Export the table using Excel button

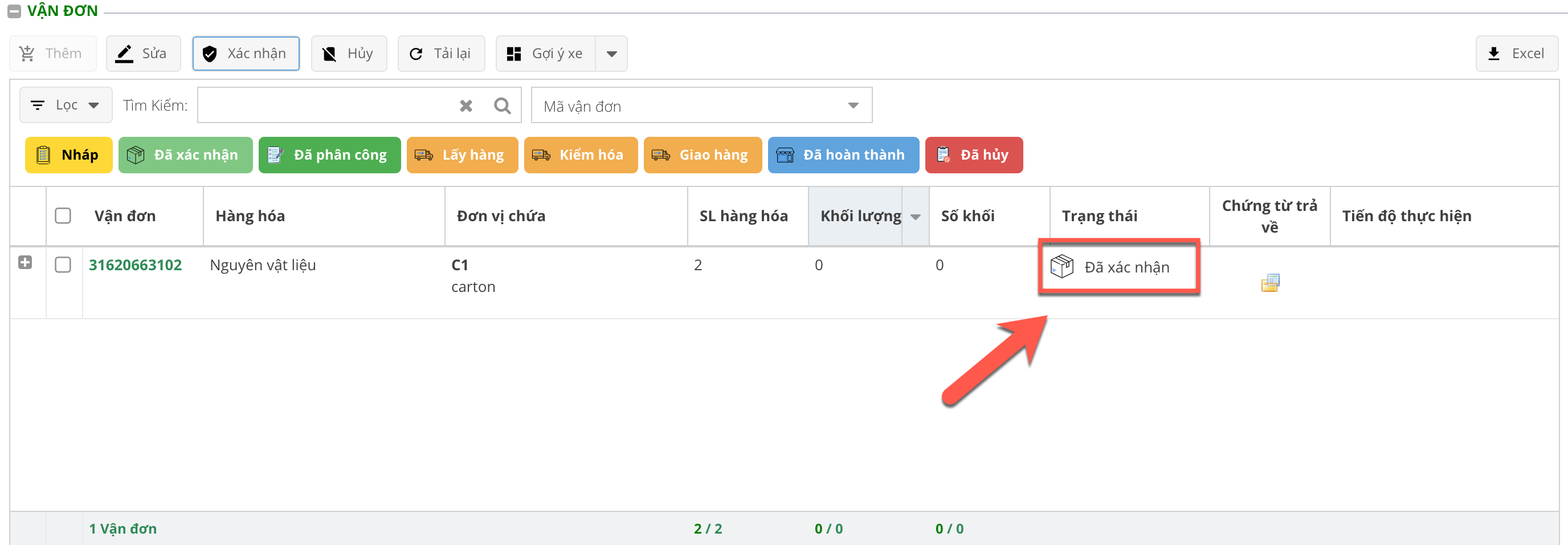point(1516,54)
